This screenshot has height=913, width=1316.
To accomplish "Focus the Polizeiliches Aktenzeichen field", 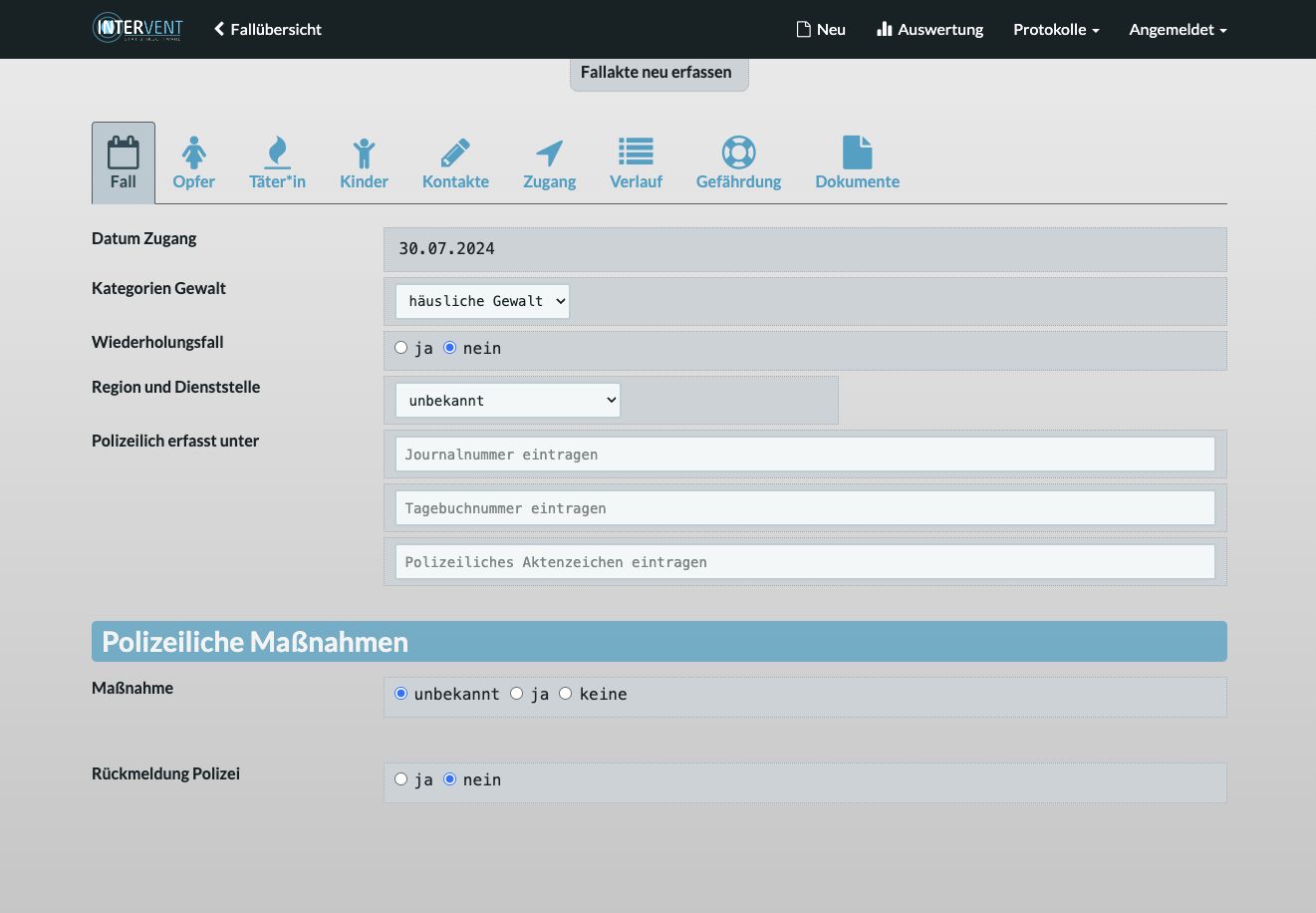I will click(x=805, y=562).
